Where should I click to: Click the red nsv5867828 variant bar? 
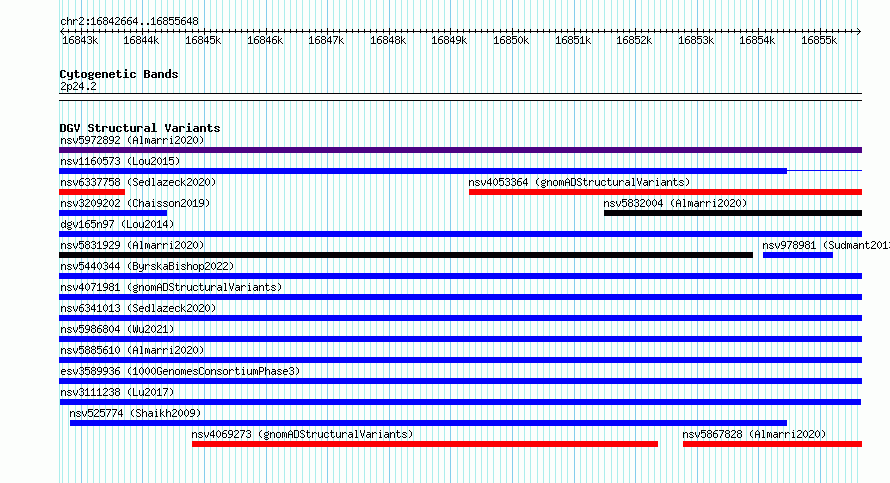[x=773, y=444]
